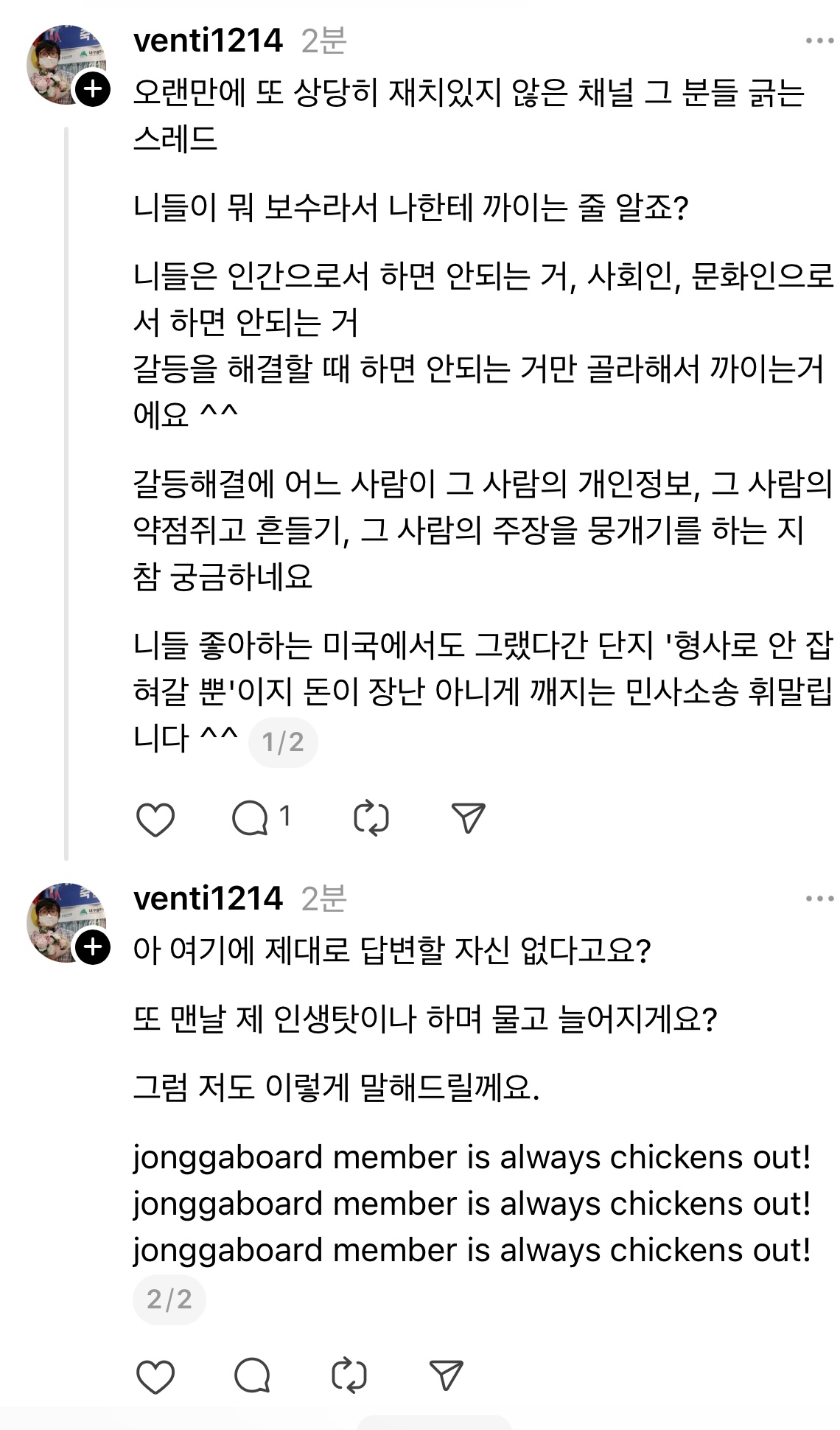Screen dimensions: 840x1430
Task: Like the first venti1214 post
Action: click(155, 819)
